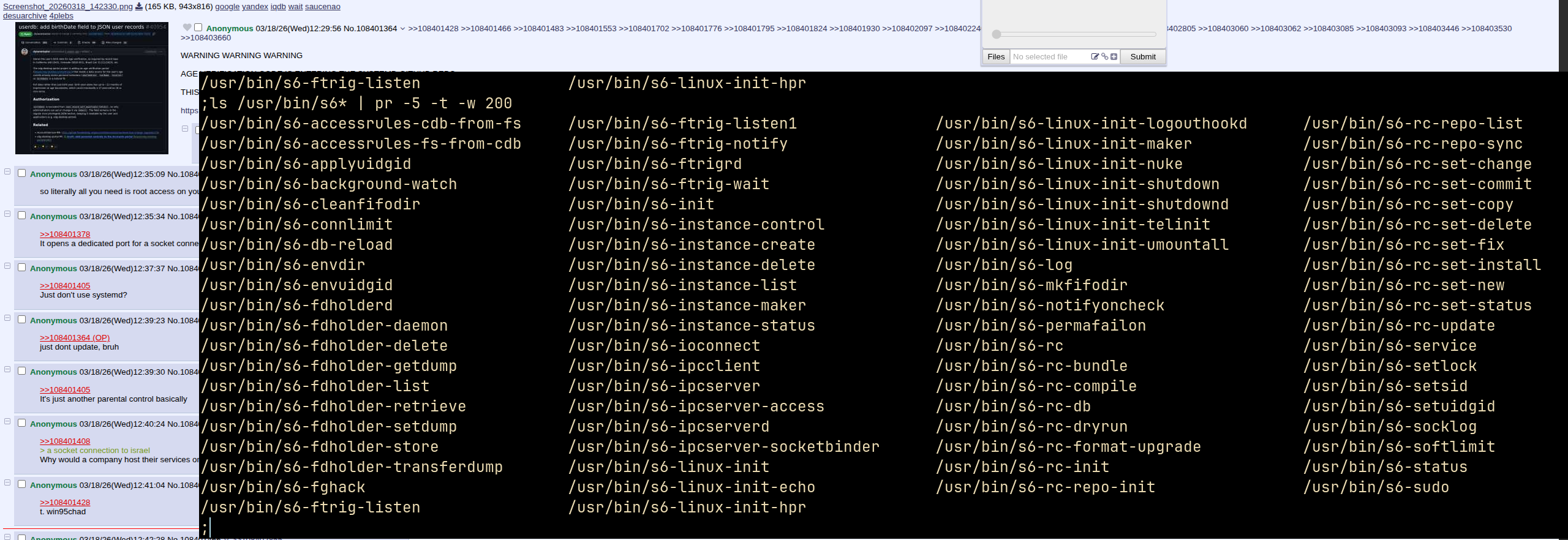Open quote link >>108401405 in systemd reply
The image size is (1568, 540).
[65, 286]
